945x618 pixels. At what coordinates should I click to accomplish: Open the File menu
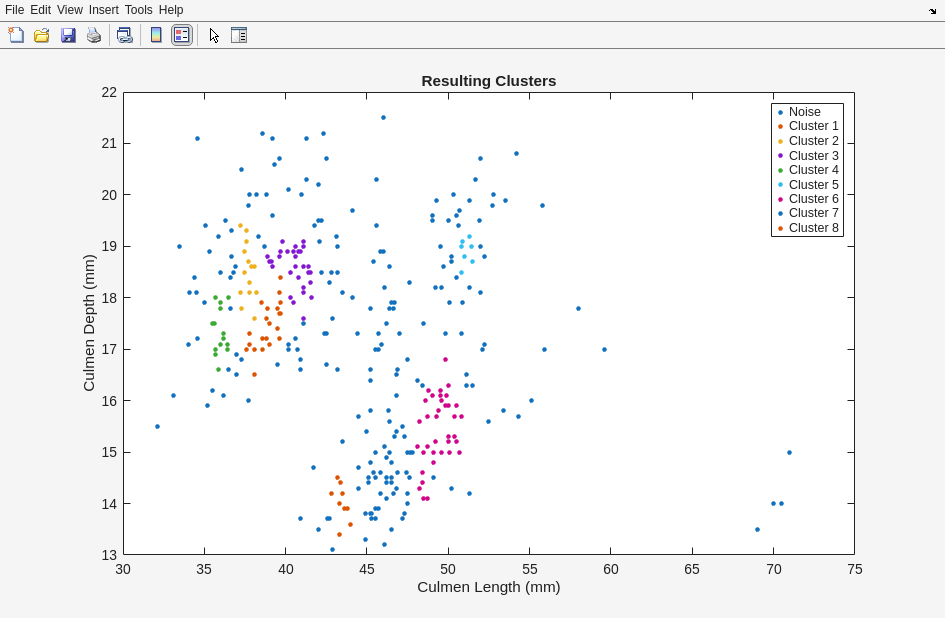[14, 10]
